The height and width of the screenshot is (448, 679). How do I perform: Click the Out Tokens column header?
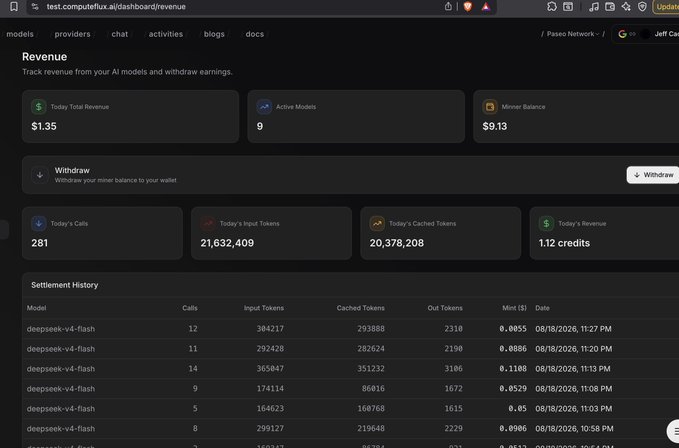(x=445, y=308)
